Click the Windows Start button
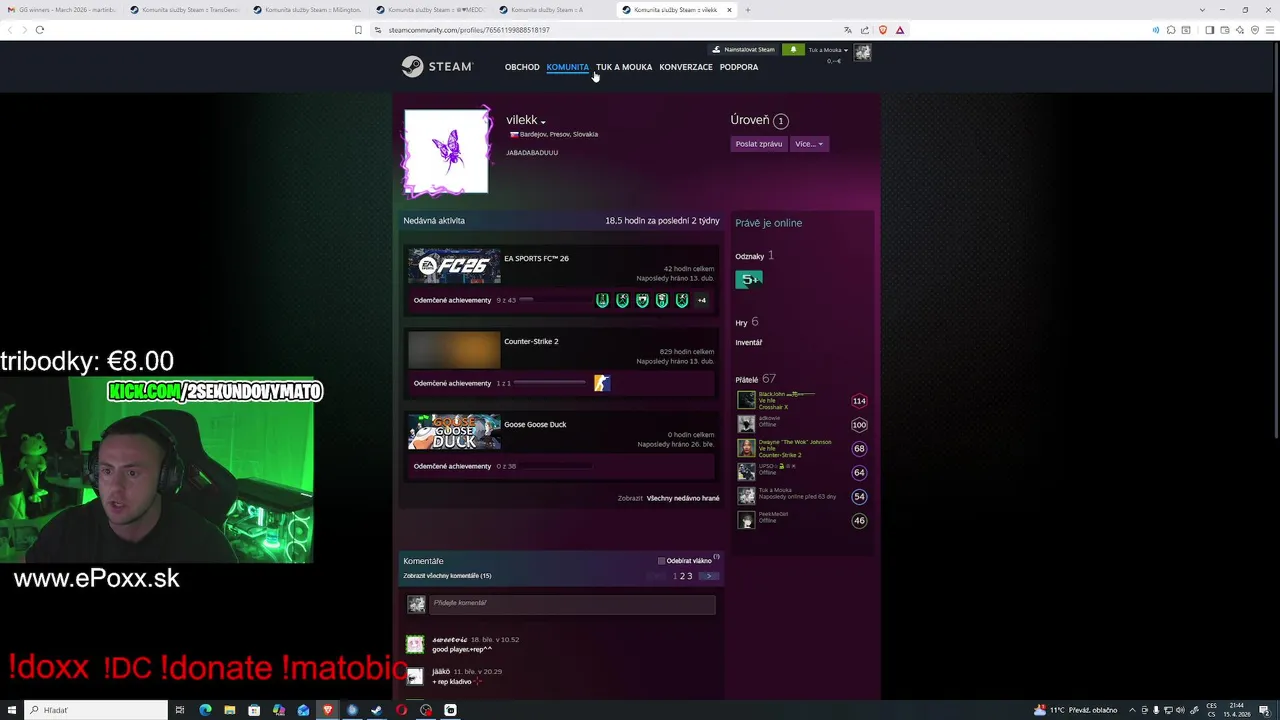The width and height of the screenshot is (1280, 720). coord(10,710)
